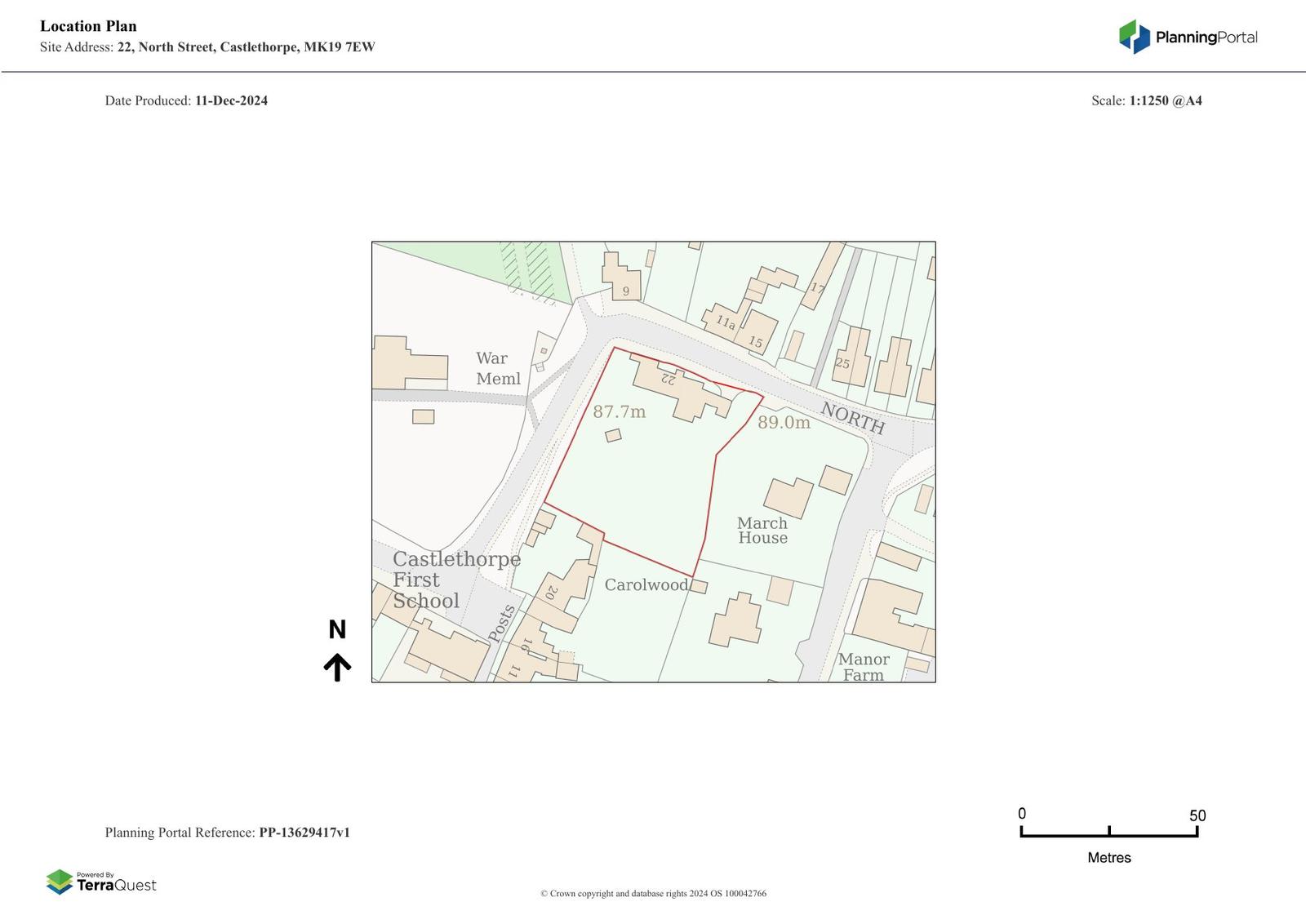Select the 89.0m spot height label
The width and height of the screenshot is (1306, 924).
pos(784,423)
